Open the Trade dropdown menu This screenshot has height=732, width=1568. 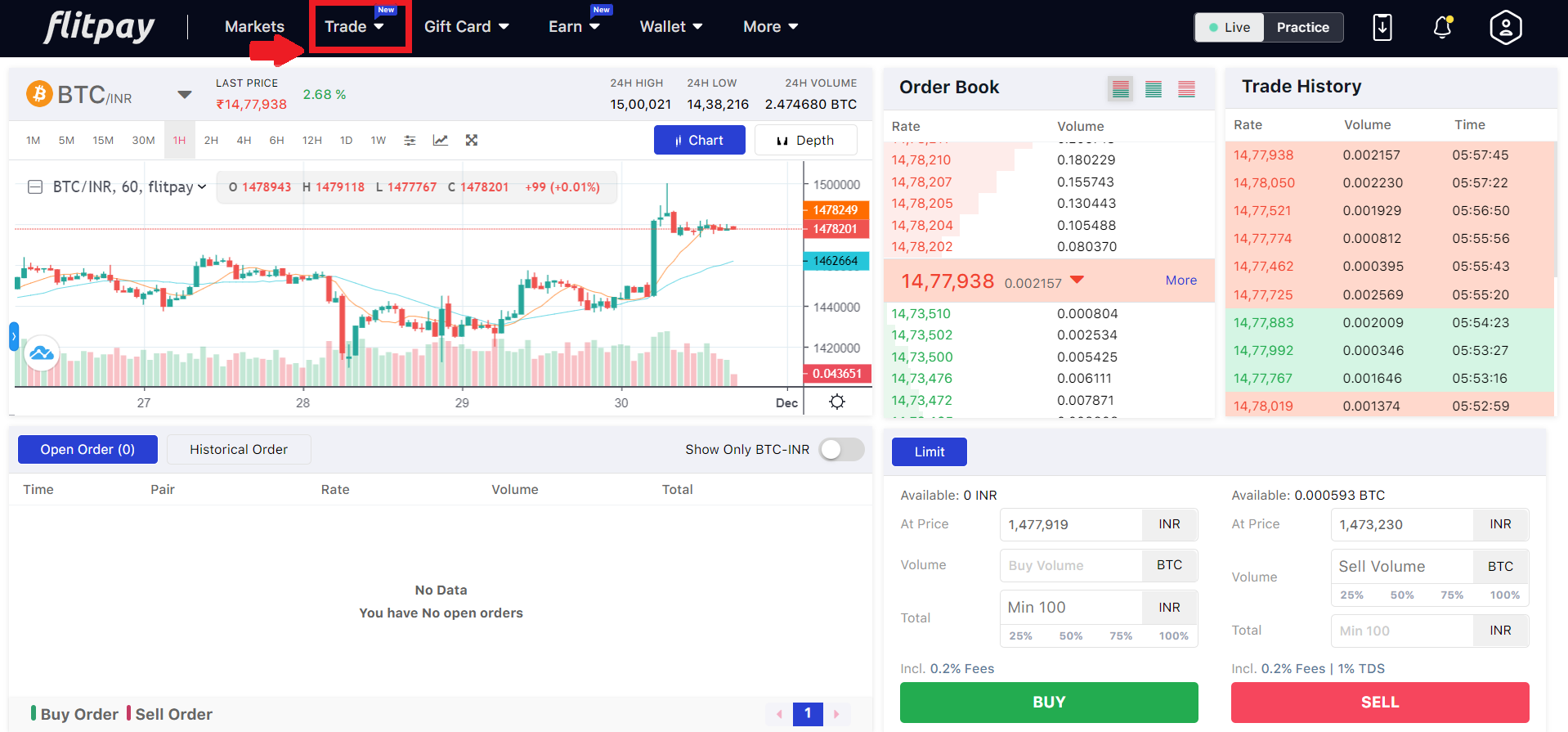355,27
